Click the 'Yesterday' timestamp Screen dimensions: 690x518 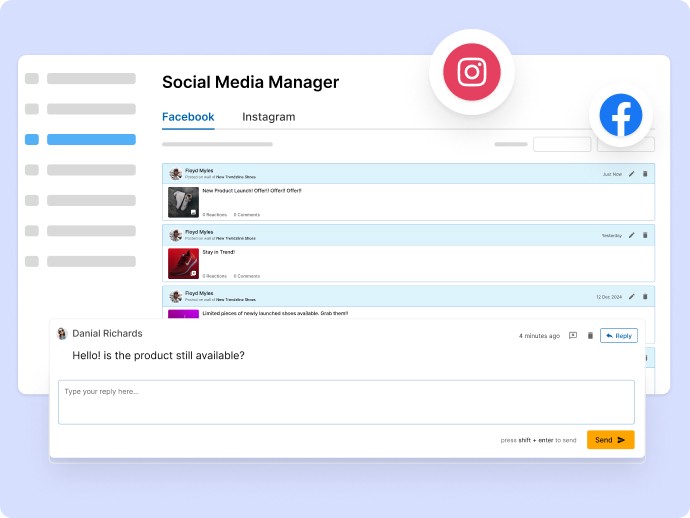pyautogui.click(x=612, y=235)
